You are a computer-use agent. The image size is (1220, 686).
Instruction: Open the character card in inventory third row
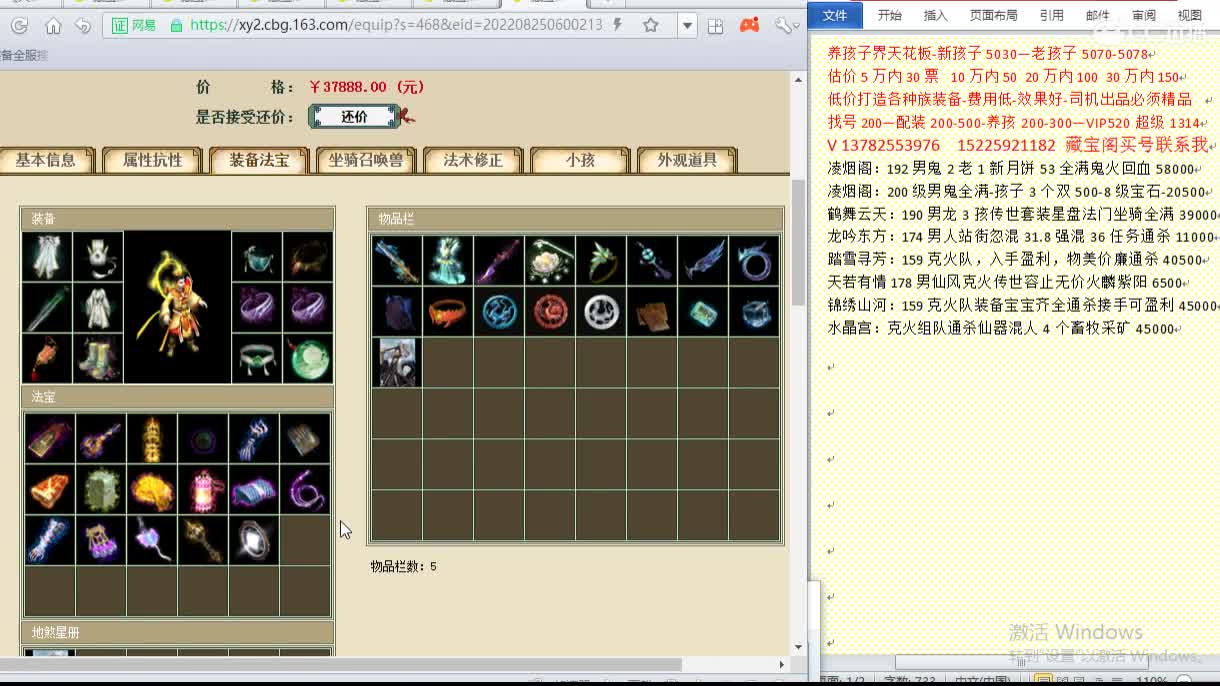pos(396,362)
